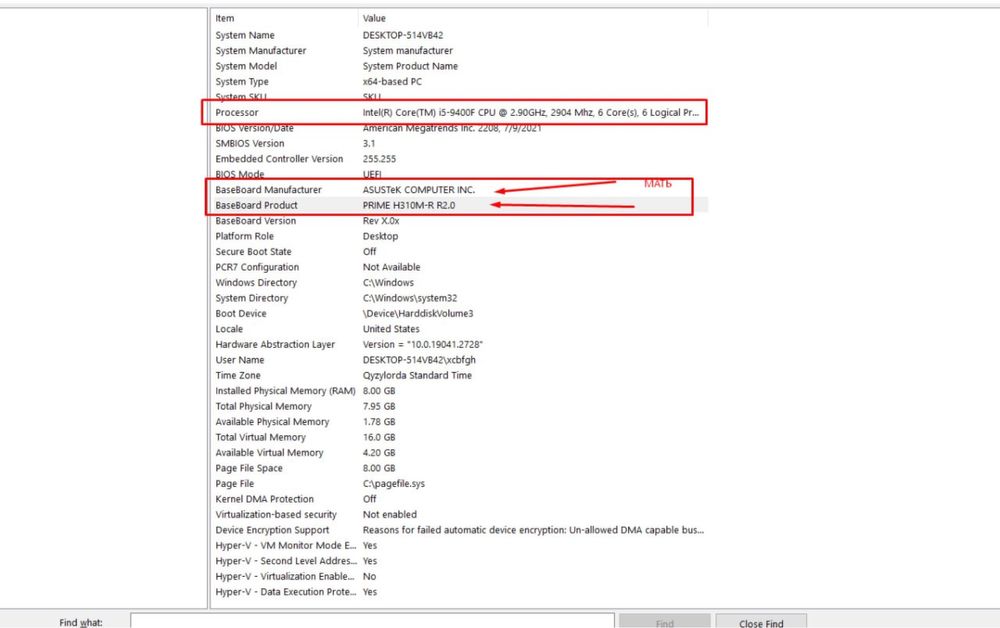Click the Item column header

point(224,18)
